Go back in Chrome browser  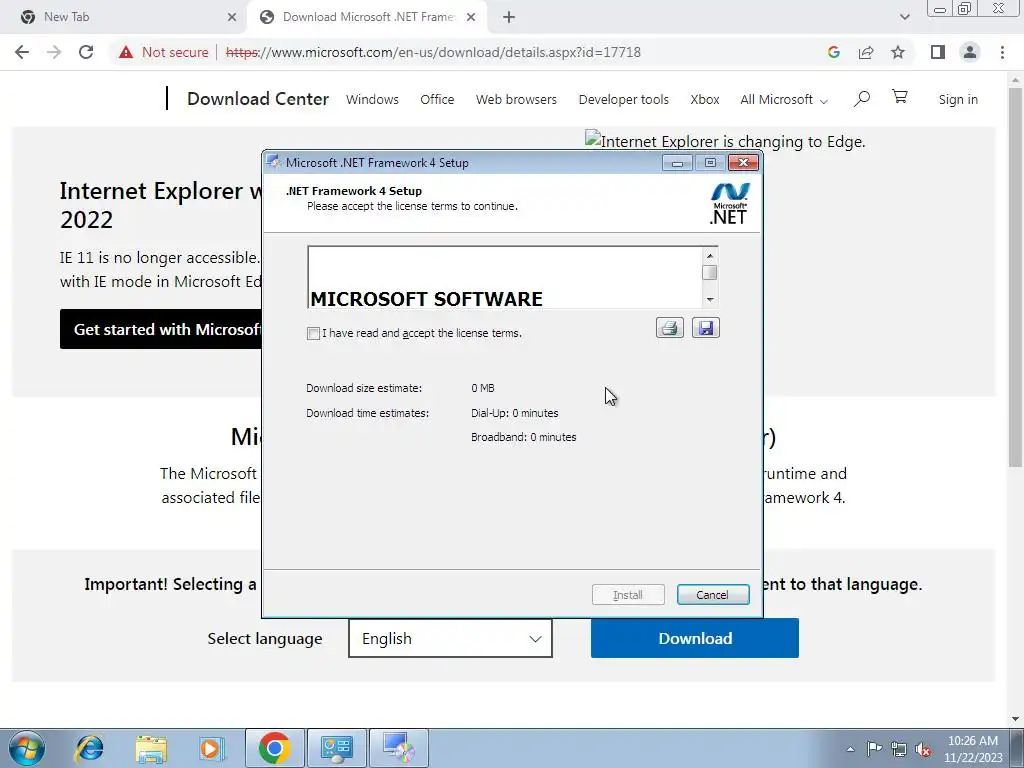tap(22, 52)
